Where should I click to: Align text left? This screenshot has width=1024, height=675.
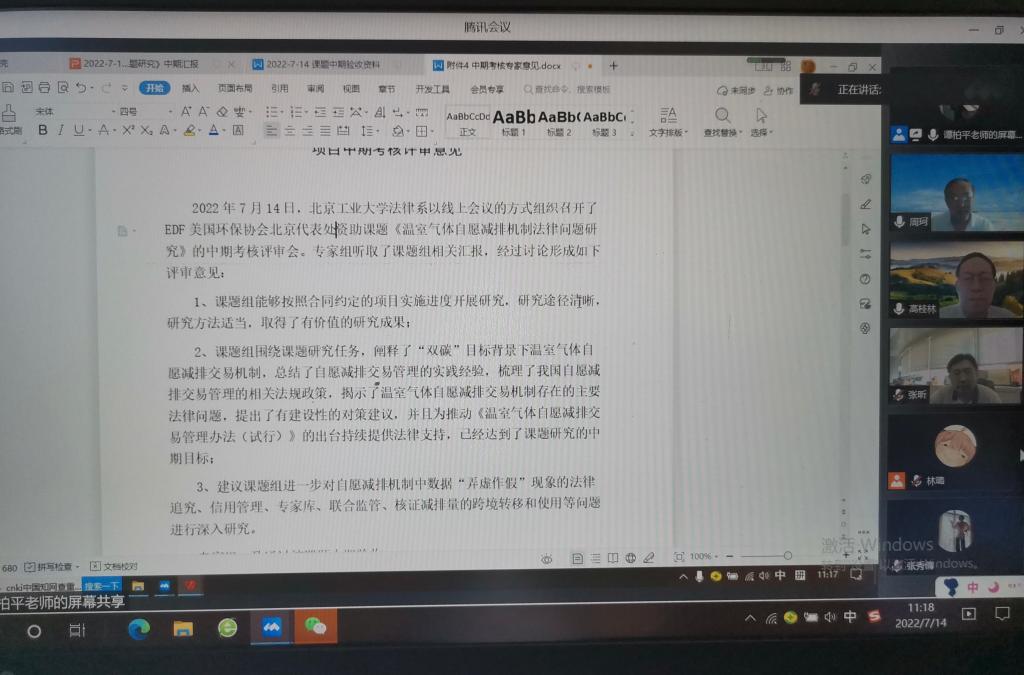pyautogui.click(x=271, y=131)
